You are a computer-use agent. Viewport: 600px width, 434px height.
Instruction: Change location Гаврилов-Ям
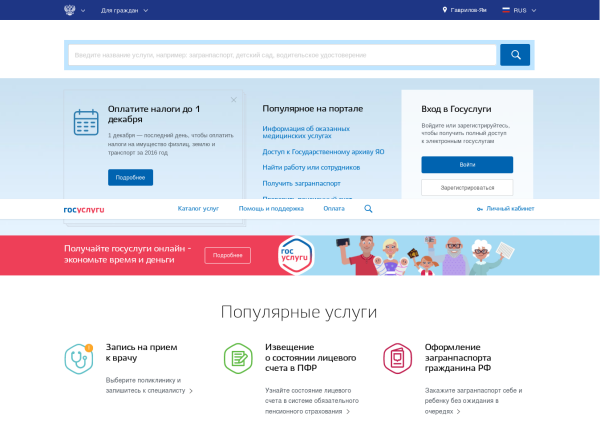click(468, 10)
